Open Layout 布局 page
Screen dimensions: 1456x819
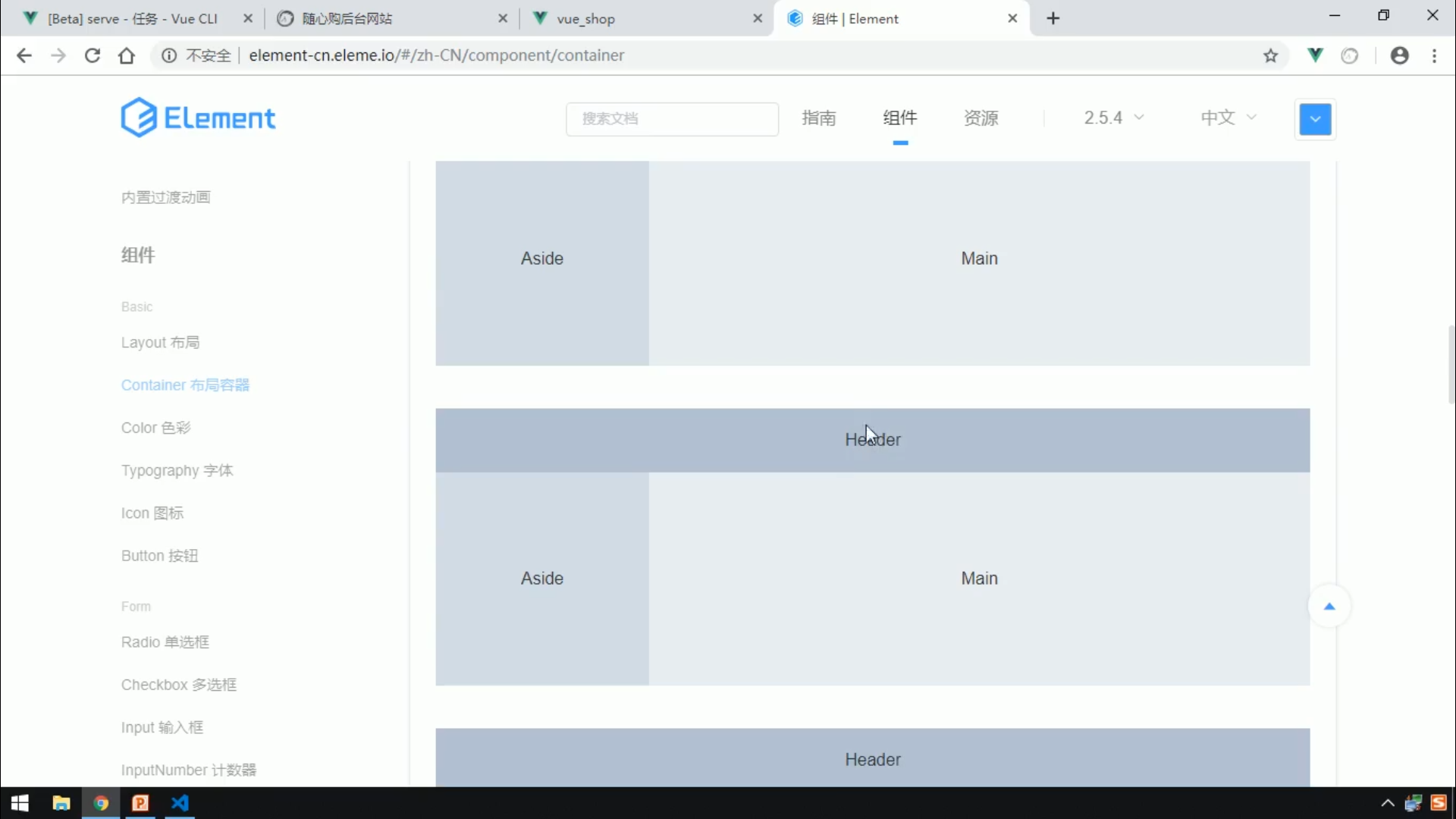click(x=161, y=342)
